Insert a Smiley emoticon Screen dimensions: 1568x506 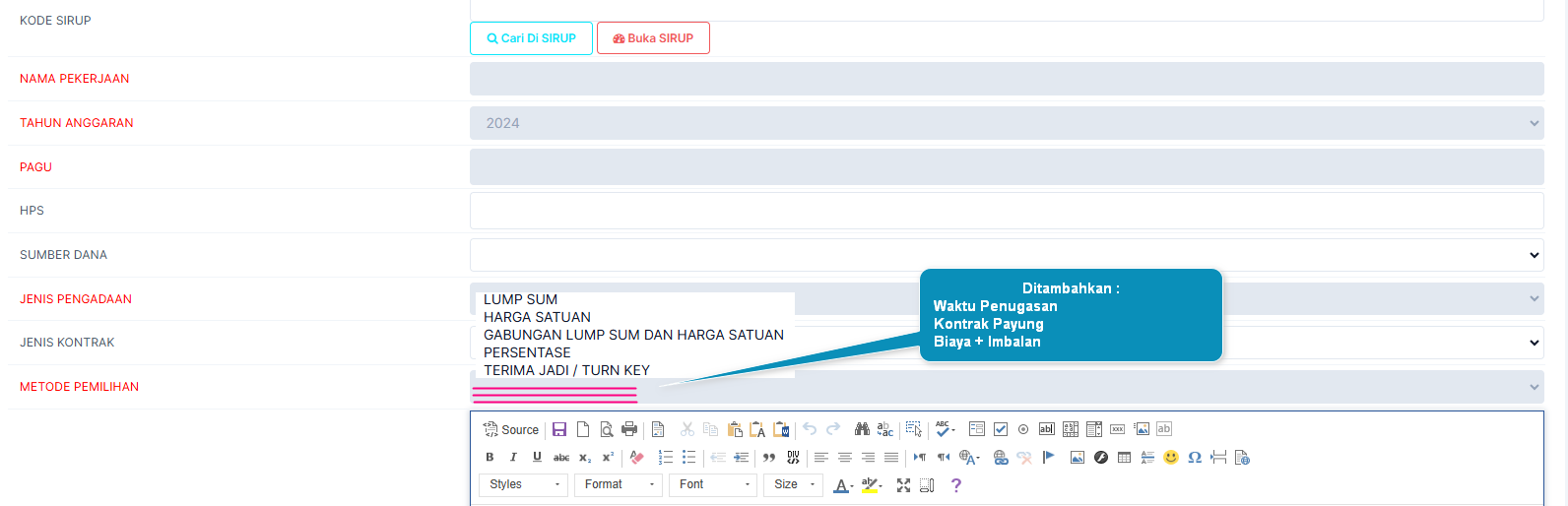click(x=1171, y=457)
